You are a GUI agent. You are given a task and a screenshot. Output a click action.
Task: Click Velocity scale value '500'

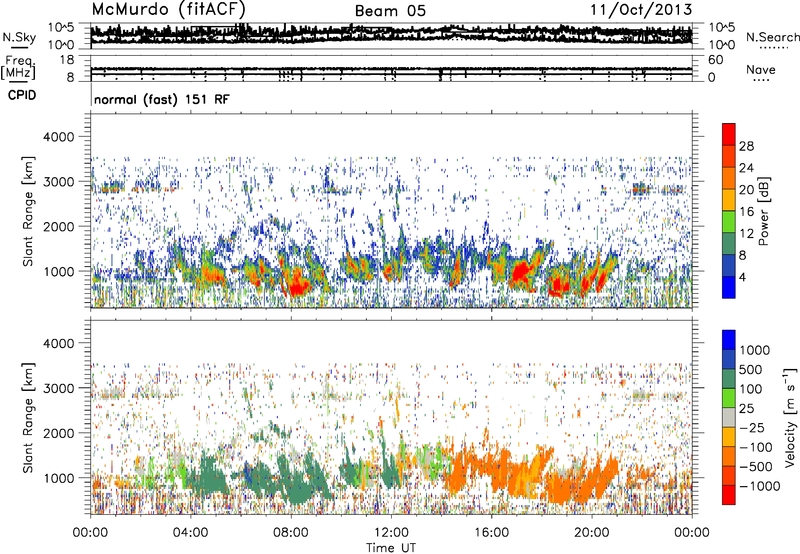[x=751, y=369]
